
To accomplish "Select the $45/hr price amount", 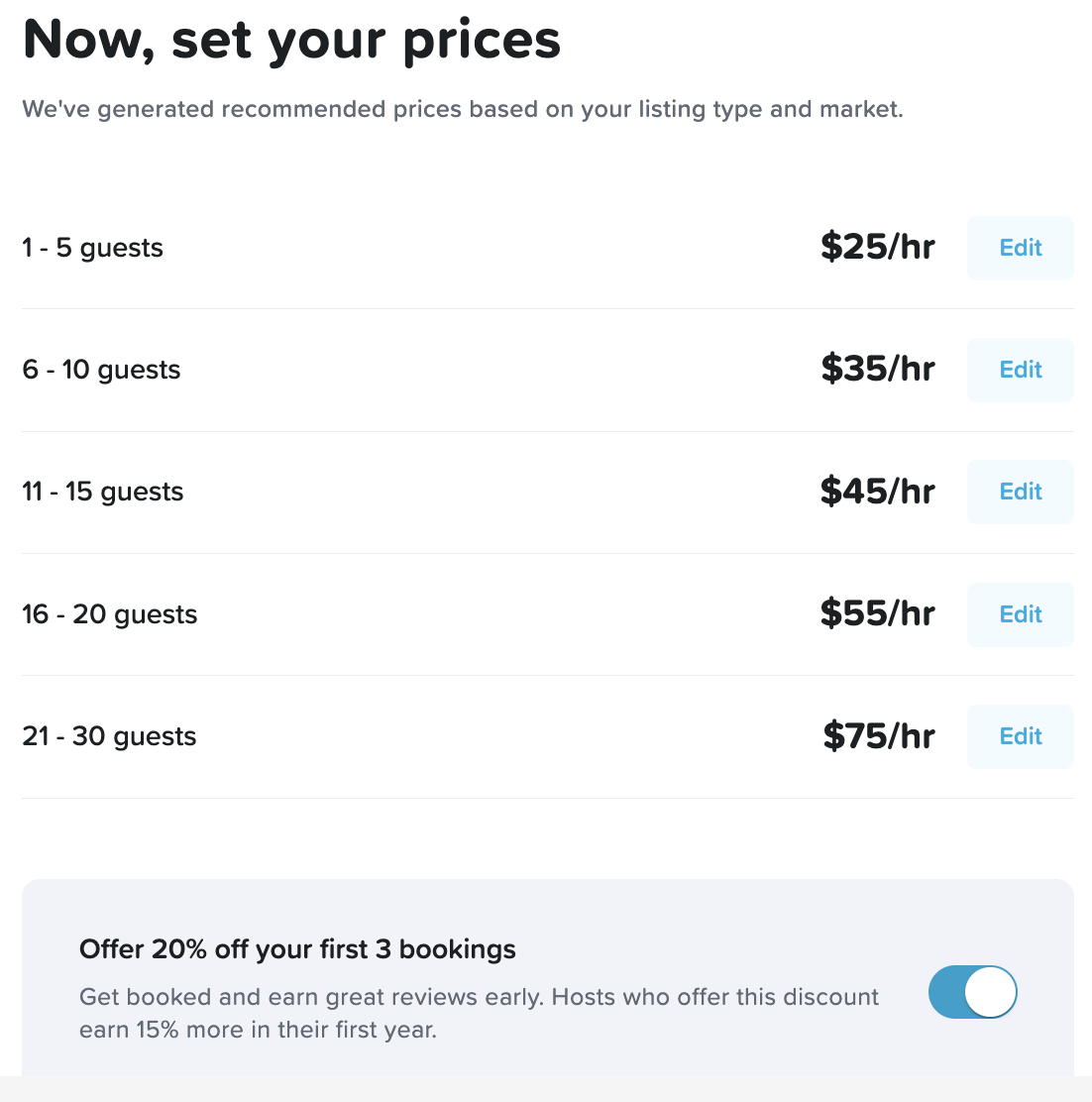I will point(877,492).
